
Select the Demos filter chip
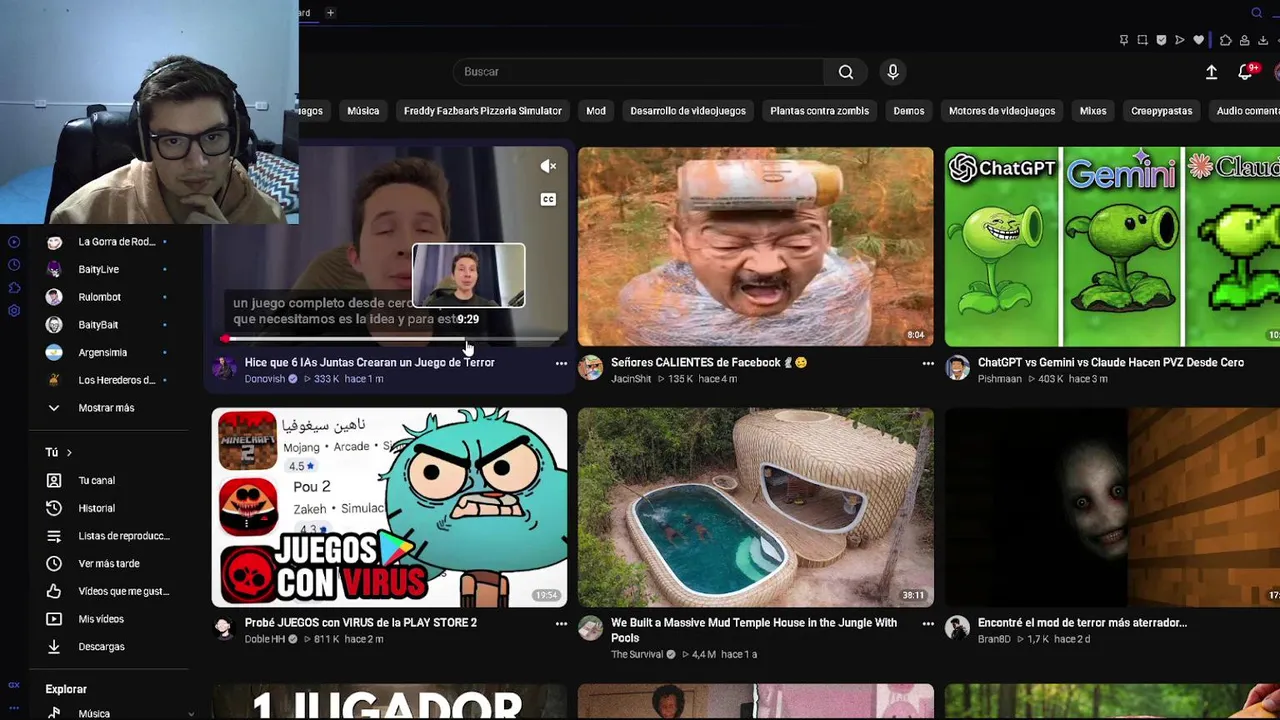[x=909, y=111]
